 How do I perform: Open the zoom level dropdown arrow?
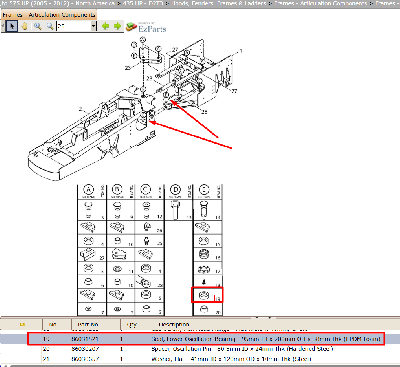94,26
